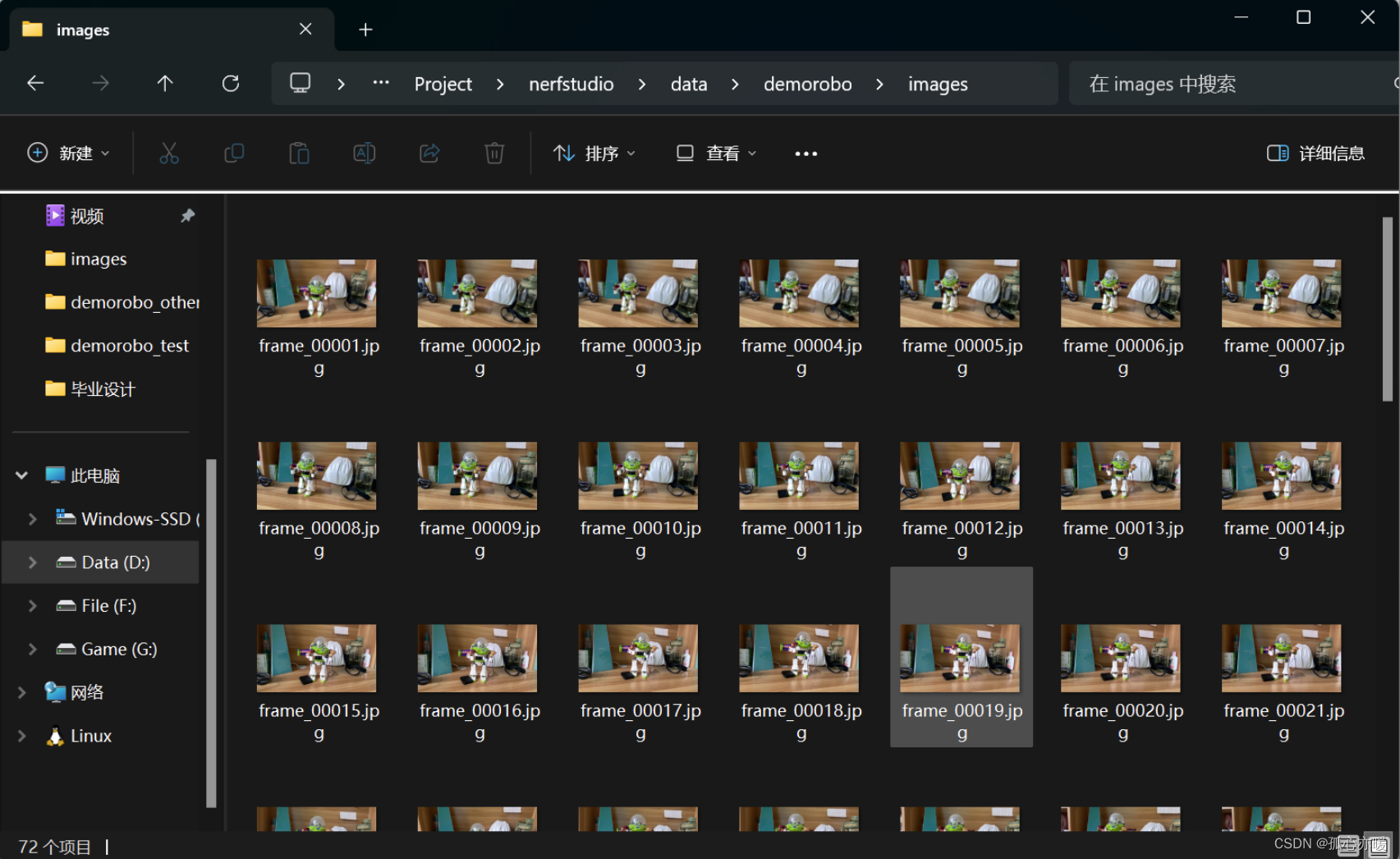Unpin the 视频 folder using pin icon
Viewport: 1400px width, 859px height.
tap(187, 215)
